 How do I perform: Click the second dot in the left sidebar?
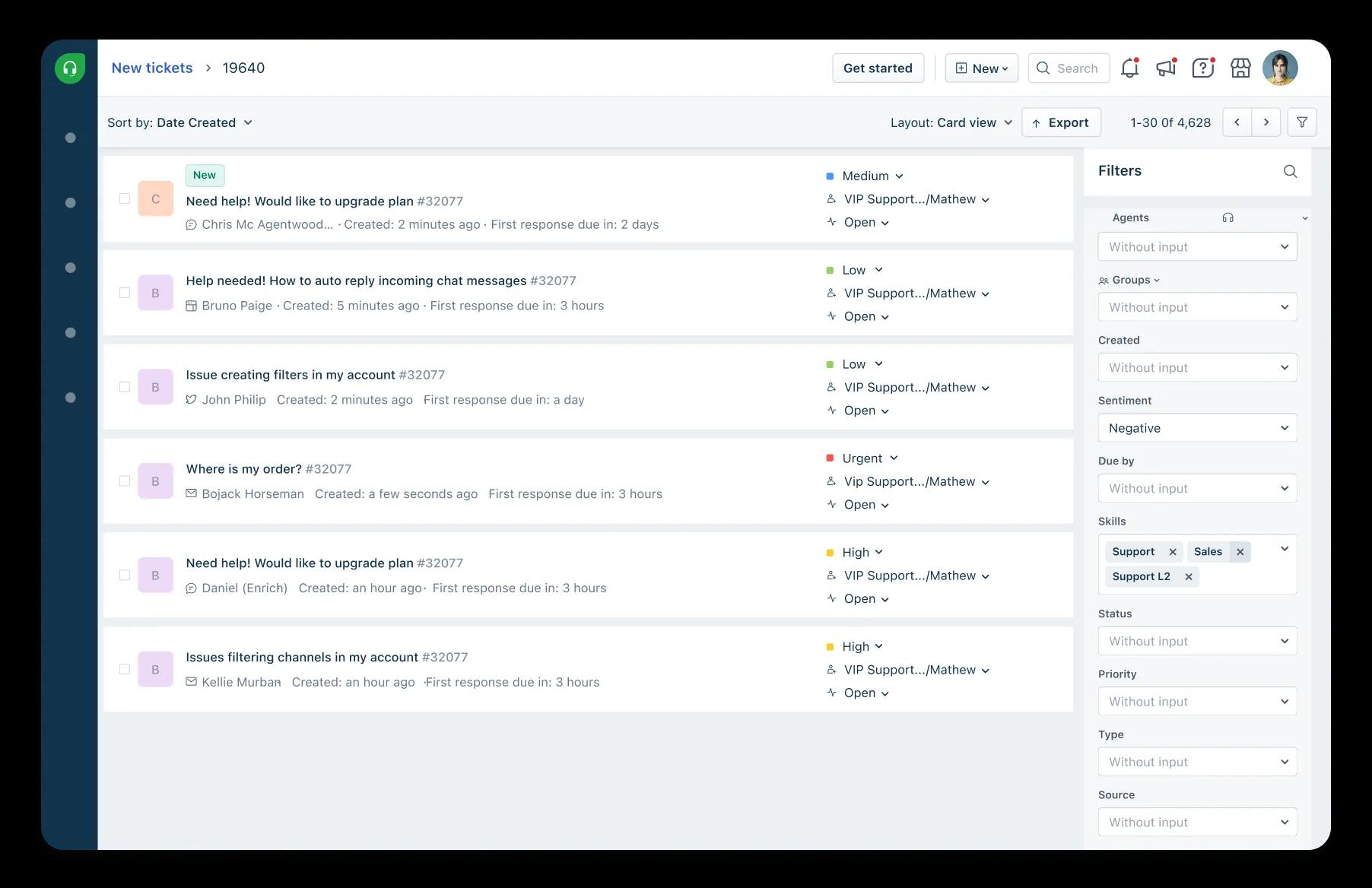[x=71, y=203]
